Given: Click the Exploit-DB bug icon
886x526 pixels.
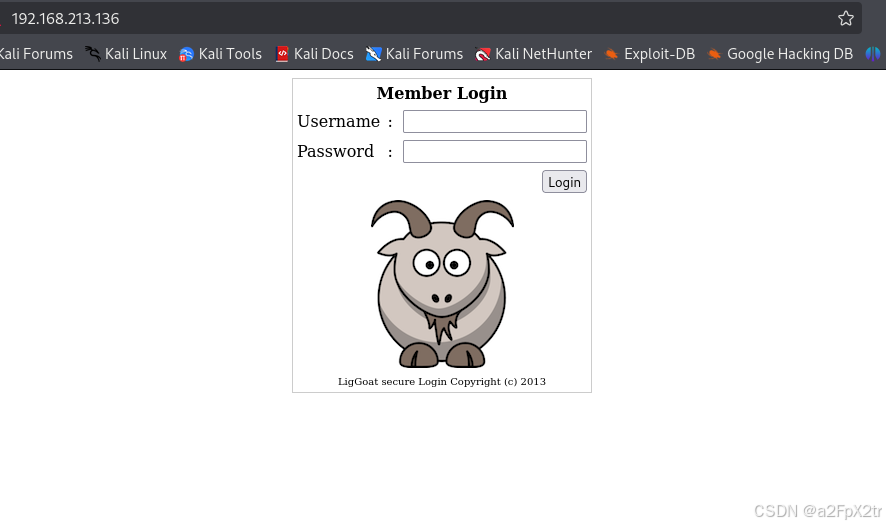Looking at the screenshot, I should coord(611,54).
